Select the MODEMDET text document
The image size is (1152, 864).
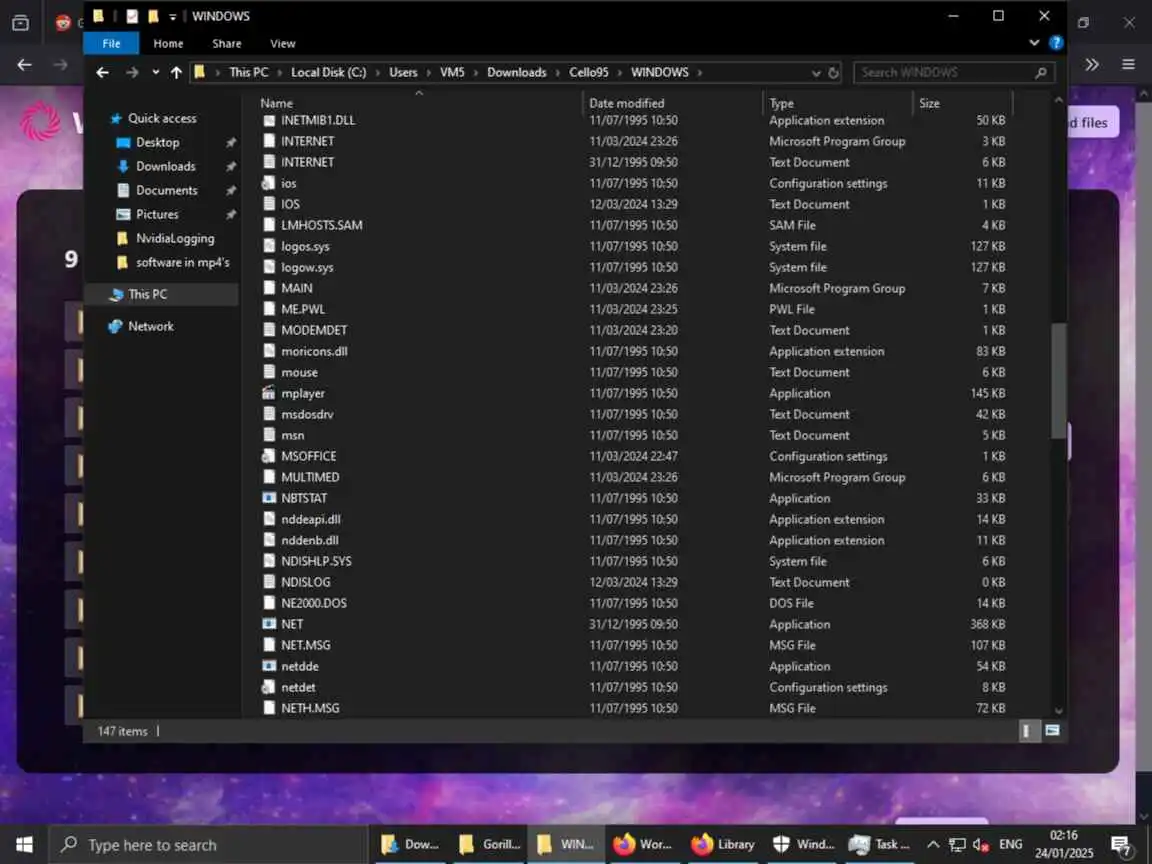[314, 330]
